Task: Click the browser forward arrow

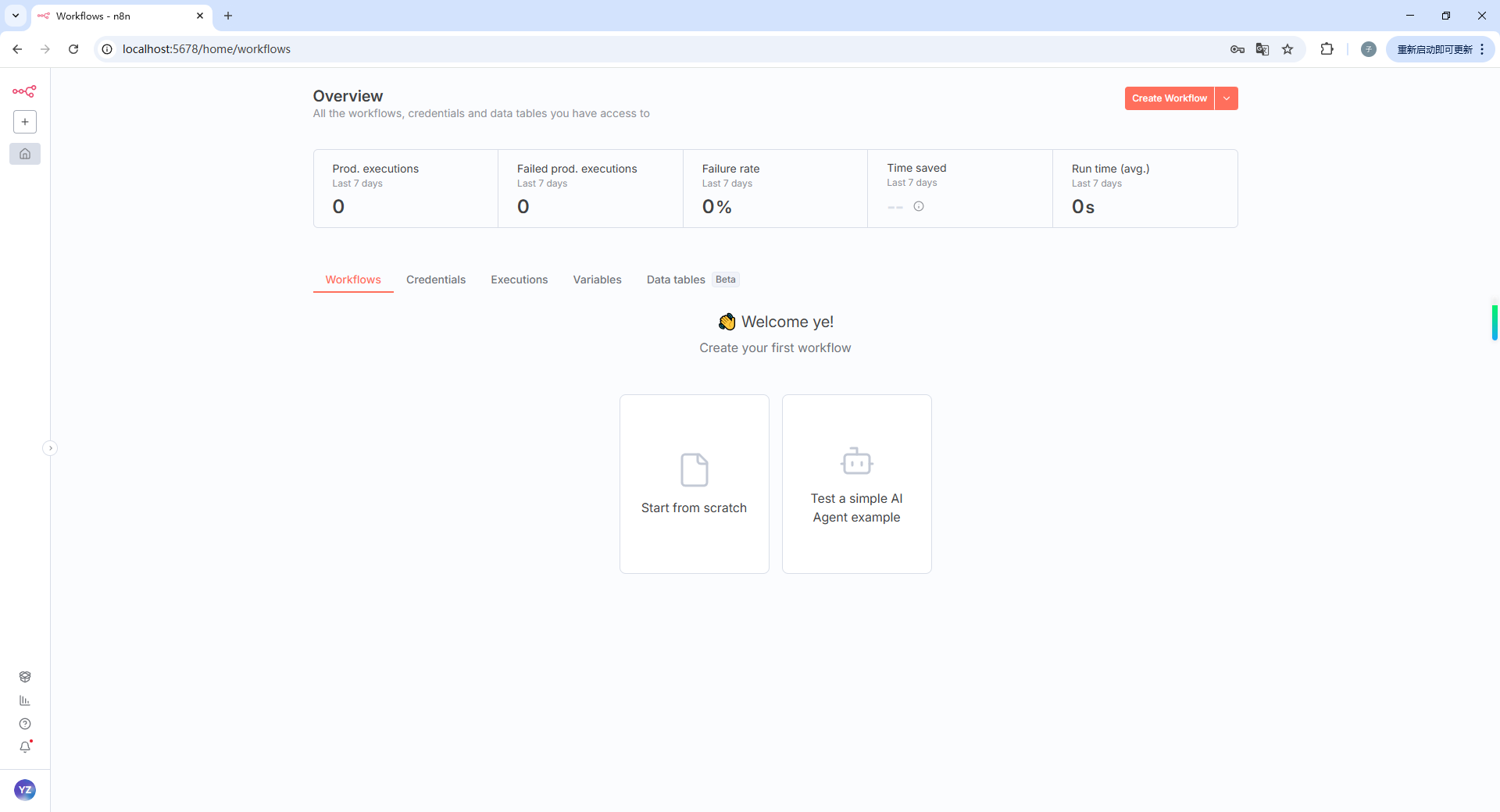Action: point(45,49)
